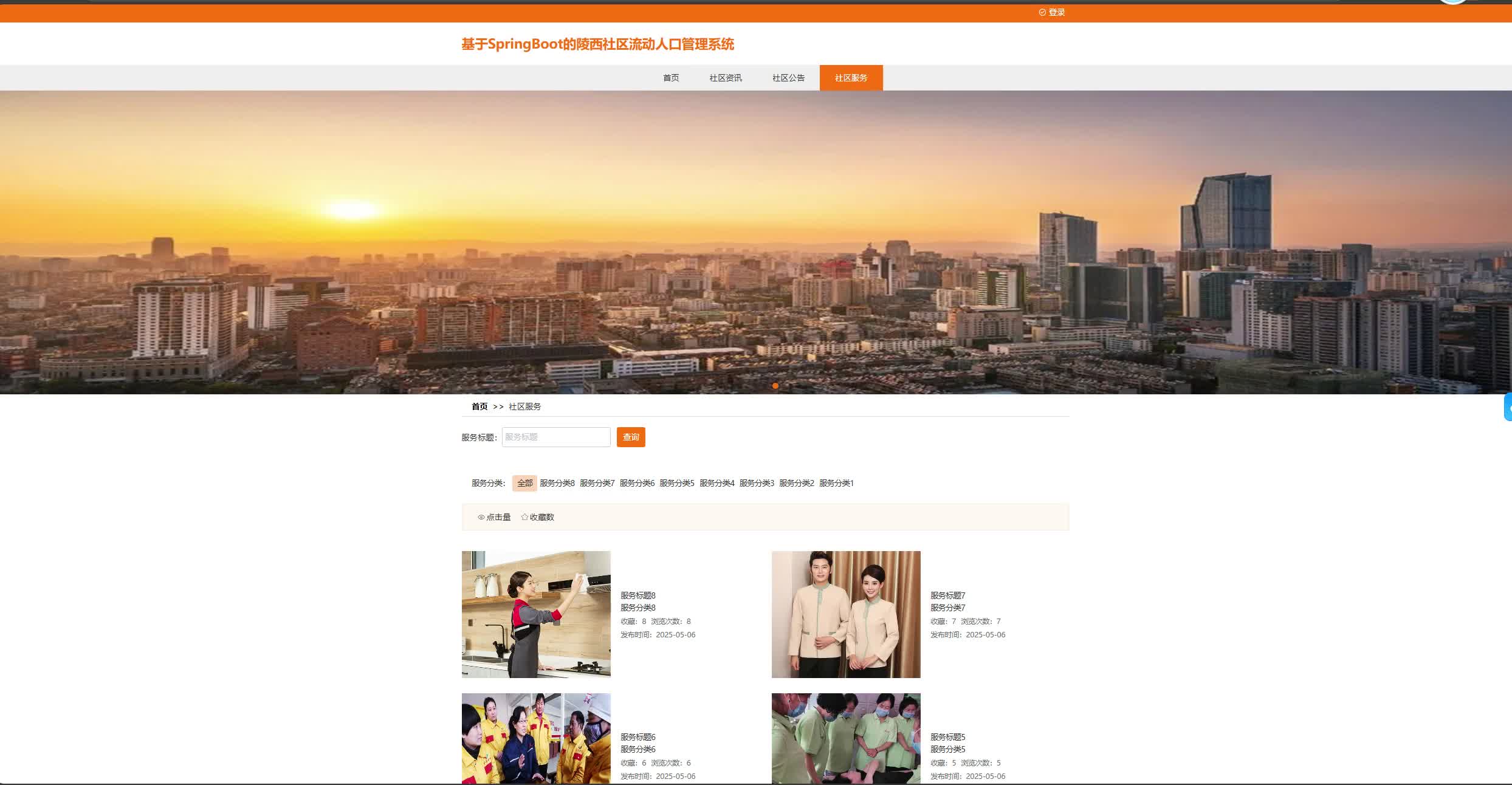Open the 服务标题8 kitchen cleaning thumbnail
The height and width of the screenshot is (785, 1512).
[x=536, y=614]
